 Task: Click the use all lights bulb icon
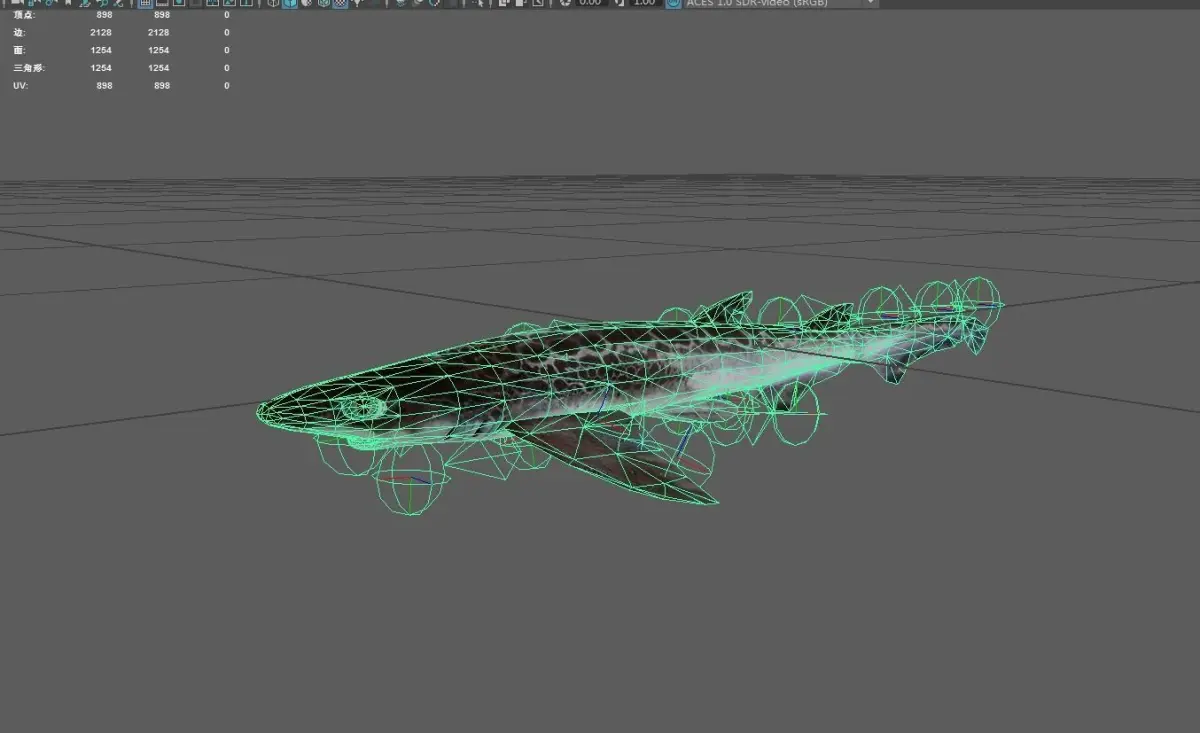[357, 4]
